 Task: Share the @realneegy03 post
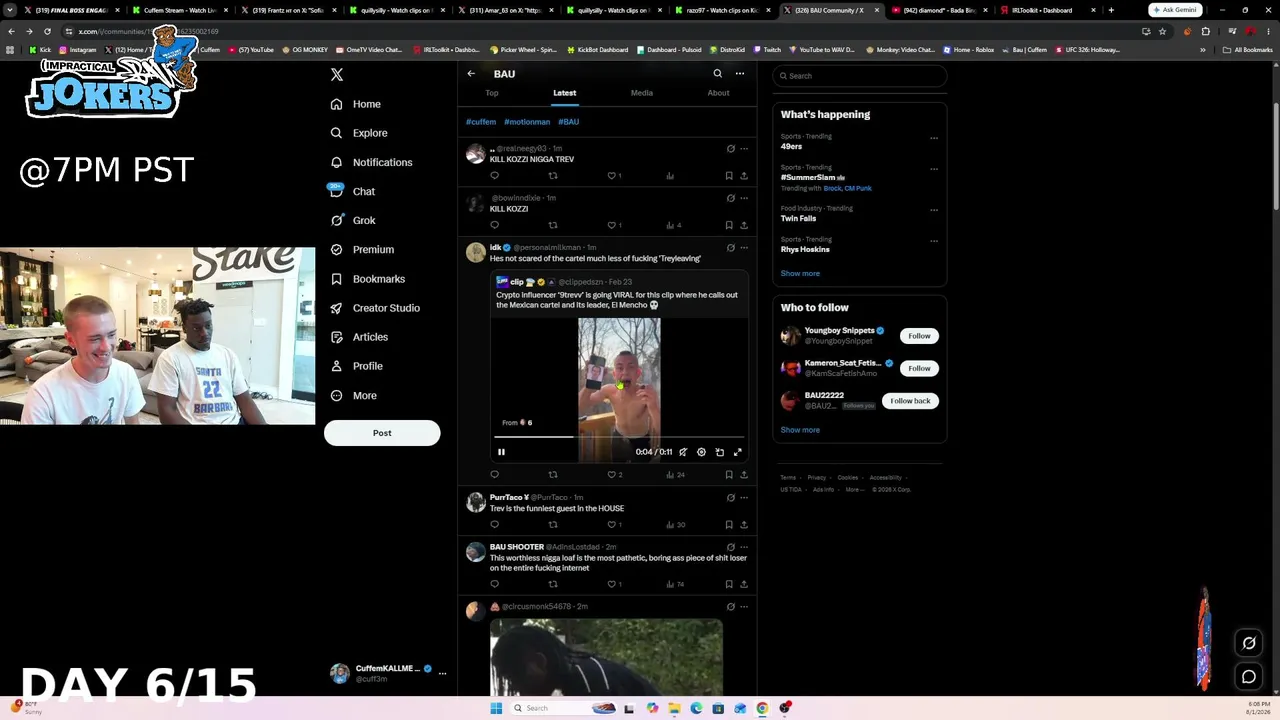coord(744,176)
